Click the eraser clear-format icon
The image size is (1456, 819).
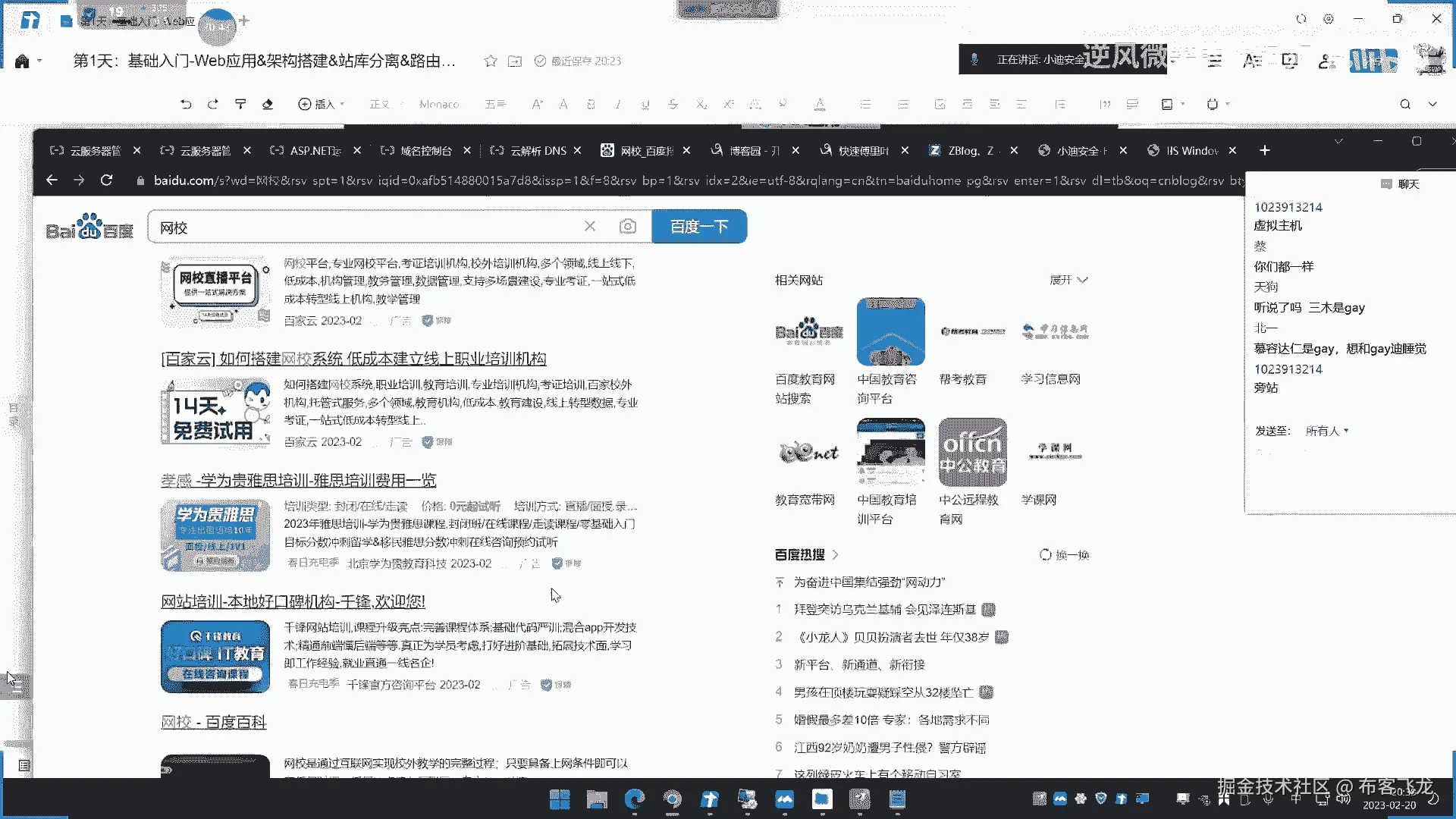point(268,105)
